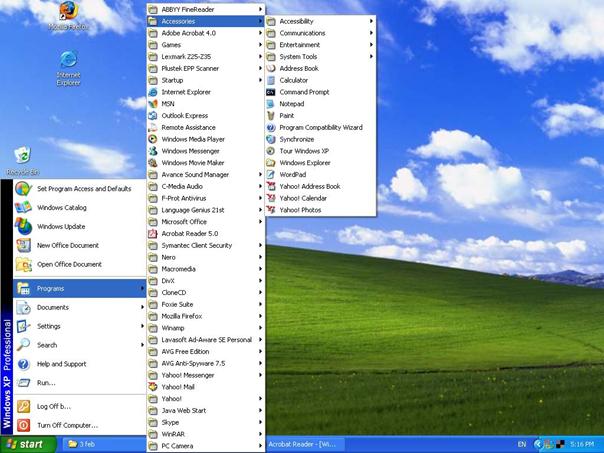Open Paint from the Accessories submenu
This screenshot has width=604, height=453.
[287, 115]
